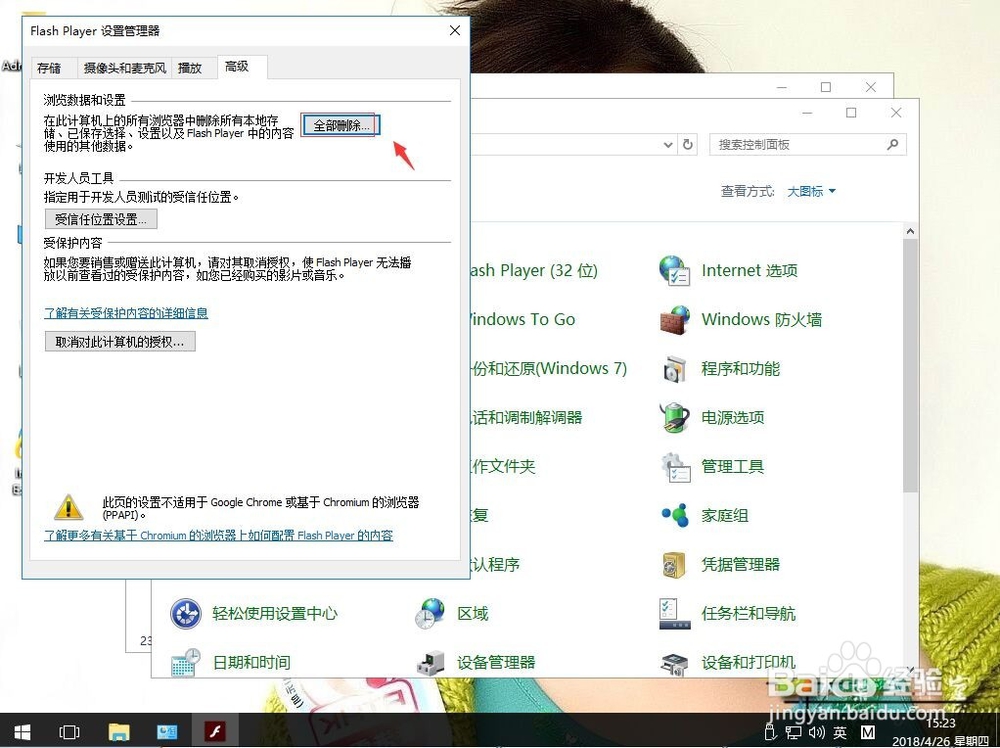Viewport: 1000px width, 748px height.
Task: Open the 轻松使用设置中心 icon
Action: (x=186, y=613)
